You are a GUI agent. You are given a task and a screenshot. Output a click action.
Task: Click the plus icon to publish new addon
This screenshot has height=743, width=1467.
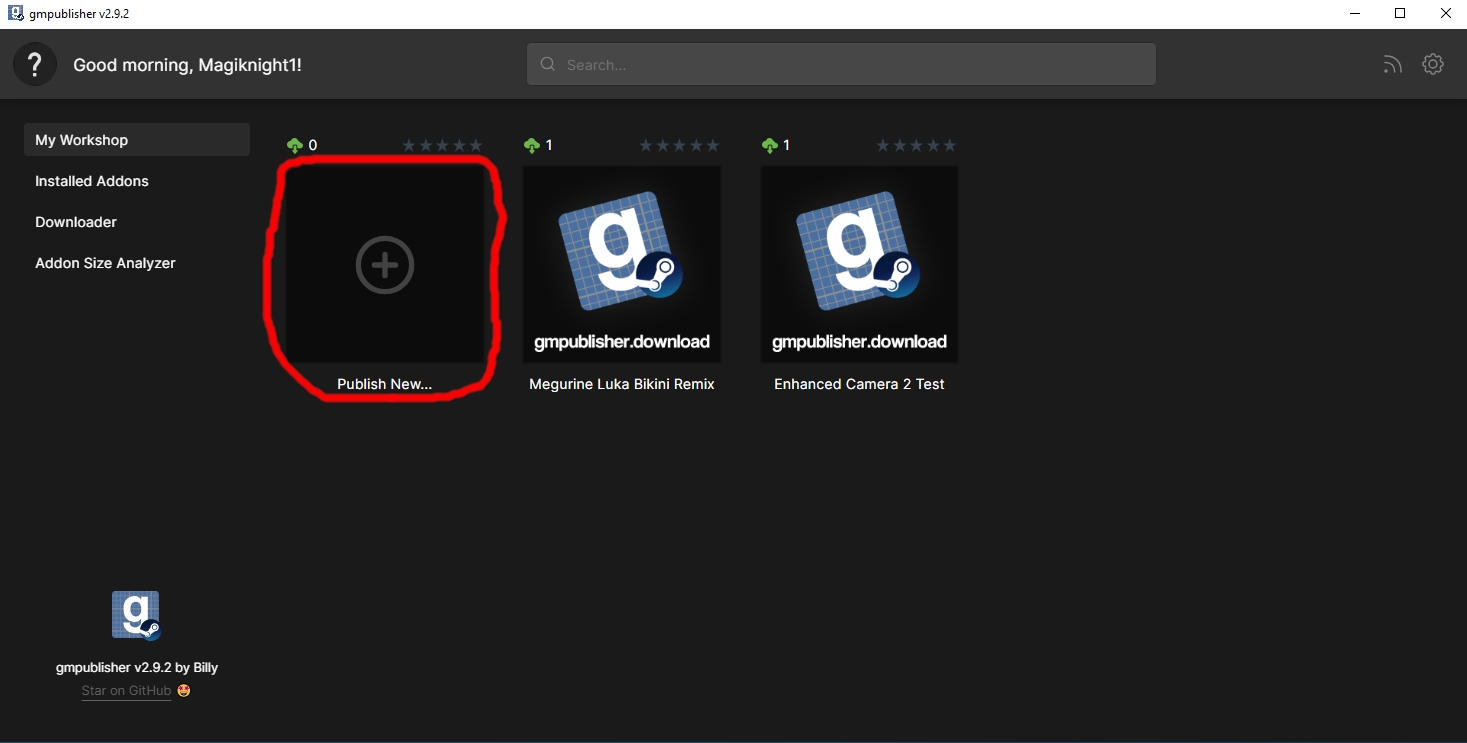[385, 265]
